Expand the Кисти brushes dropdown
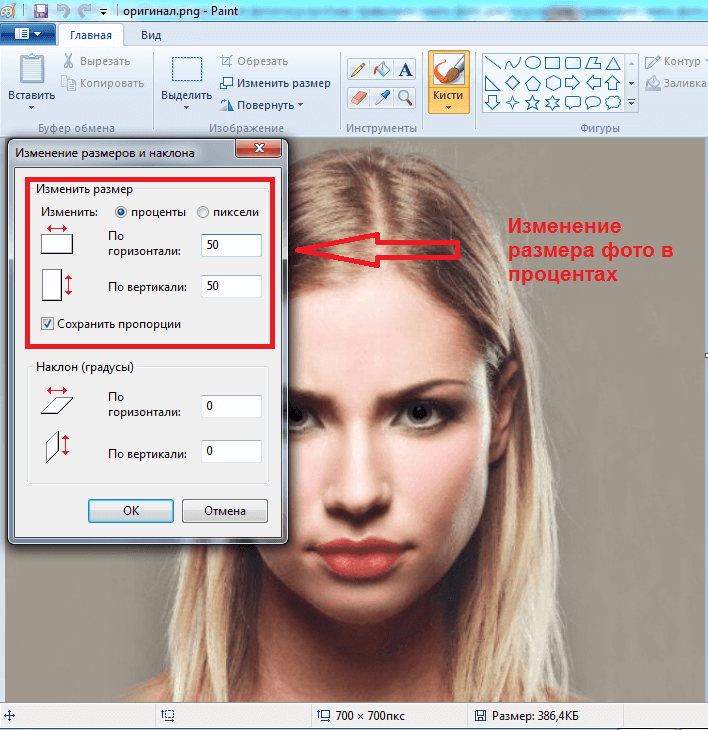 448,108
